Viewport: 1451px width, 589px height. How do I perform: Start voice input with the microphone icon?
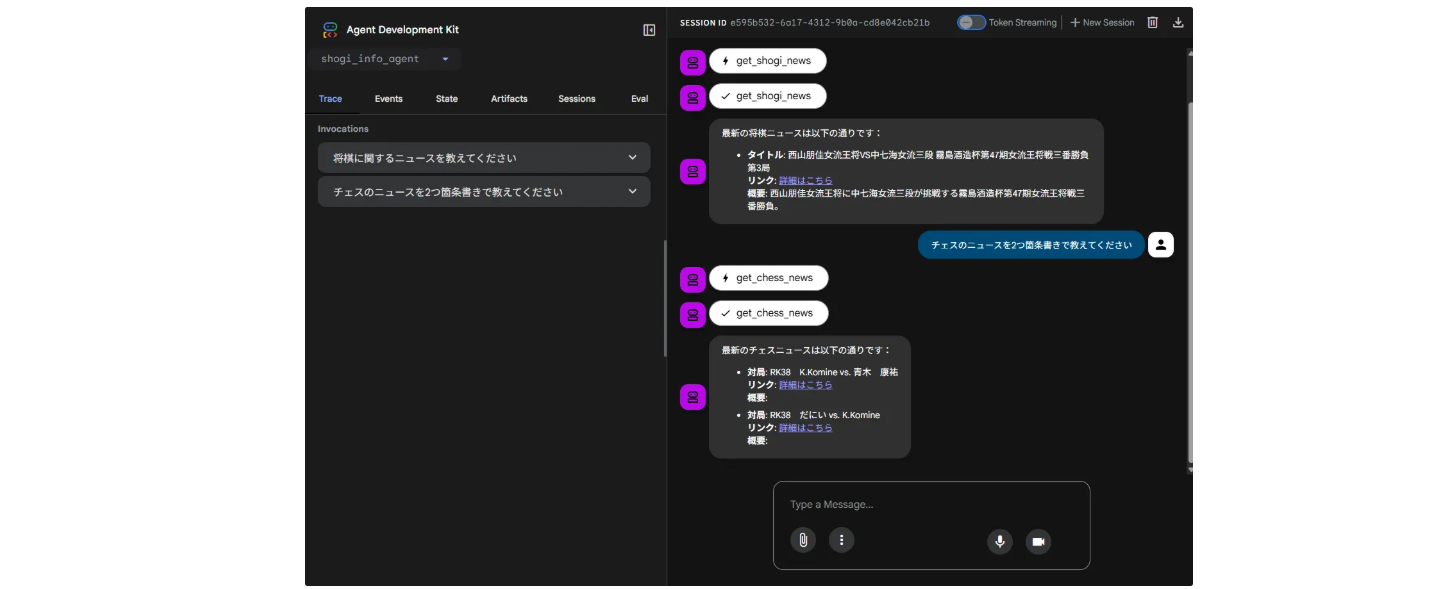pos(999,542)
